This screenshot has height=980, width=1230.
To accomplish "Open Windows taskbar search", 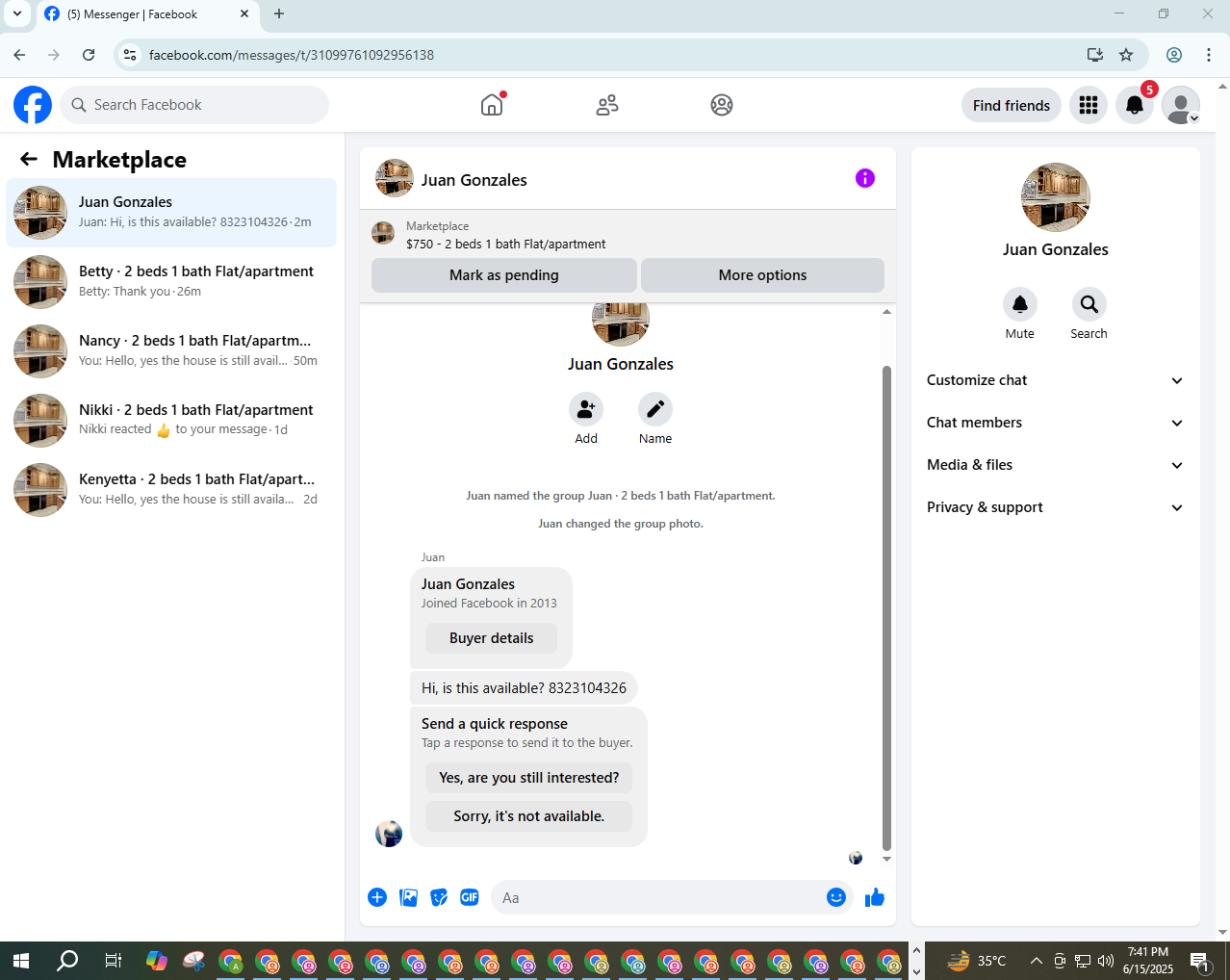I will (x=67, y=960).
